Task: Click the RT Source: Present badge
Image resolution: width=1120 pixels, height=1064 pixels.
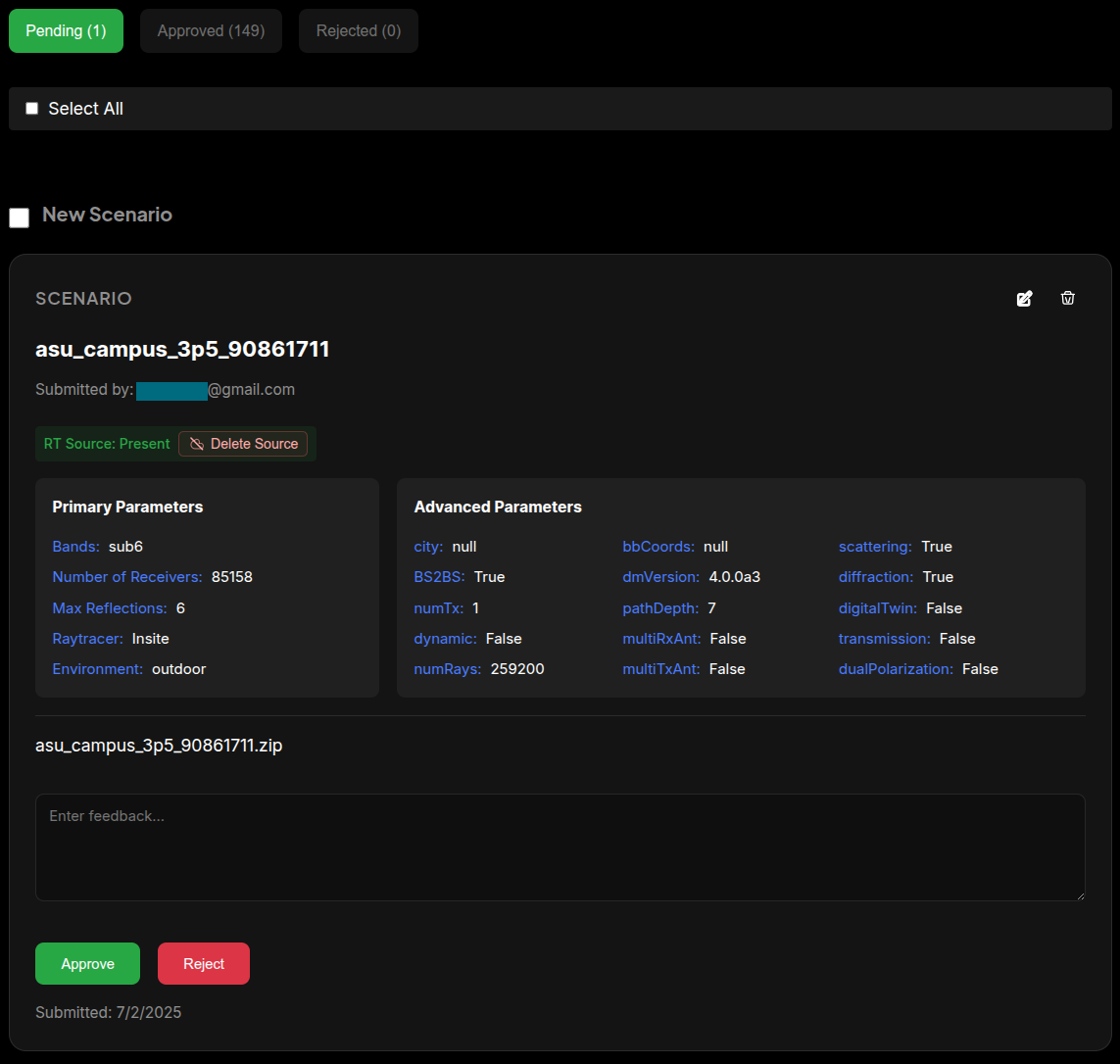Action: pos(106,443)
